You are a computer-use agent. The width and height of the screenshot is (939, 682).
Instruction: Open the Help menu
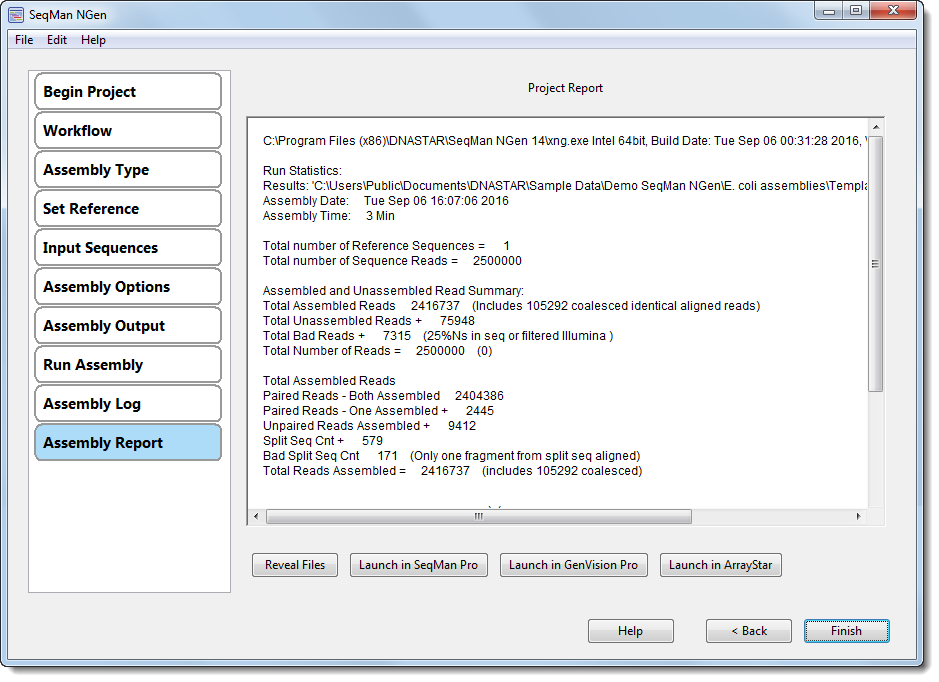coord(93,40)
